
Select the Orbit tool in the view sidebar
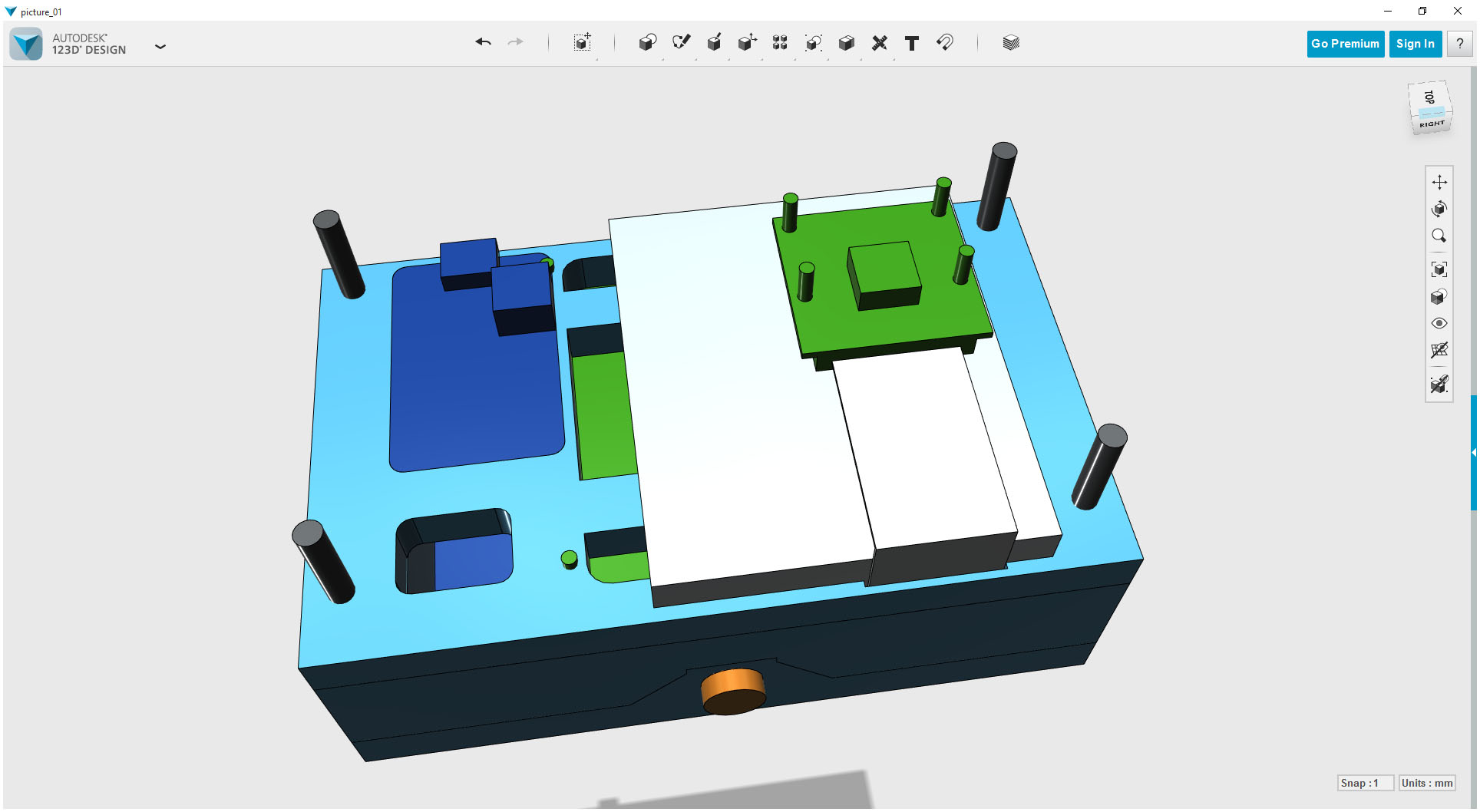tap(1439, 209)
